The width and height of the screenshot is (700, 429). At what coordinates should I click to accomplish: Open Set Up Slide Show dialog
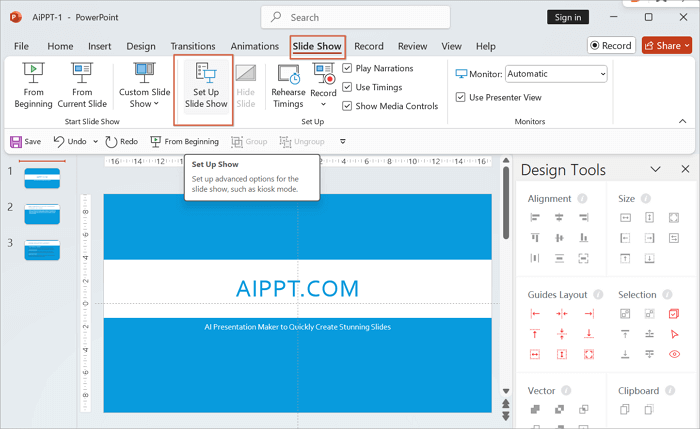point(206,86)
